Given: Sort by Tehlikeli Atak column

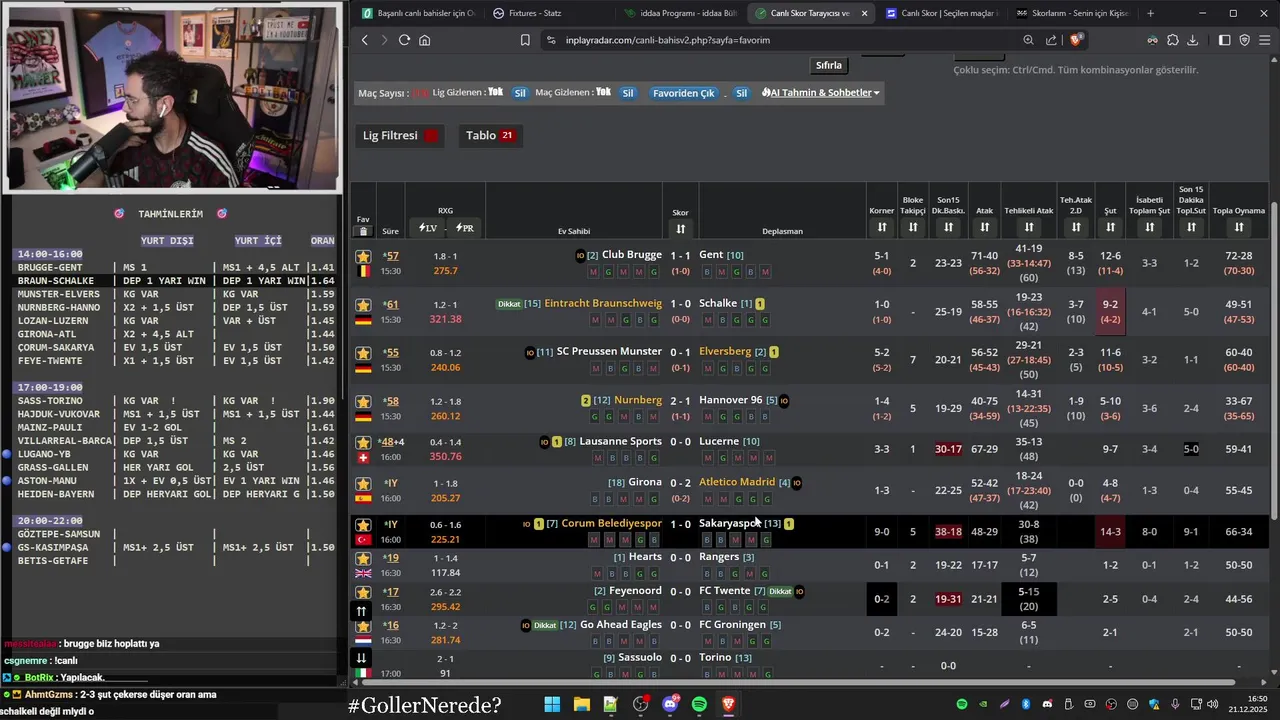Looking at the screenshot, I should 1029,228.
